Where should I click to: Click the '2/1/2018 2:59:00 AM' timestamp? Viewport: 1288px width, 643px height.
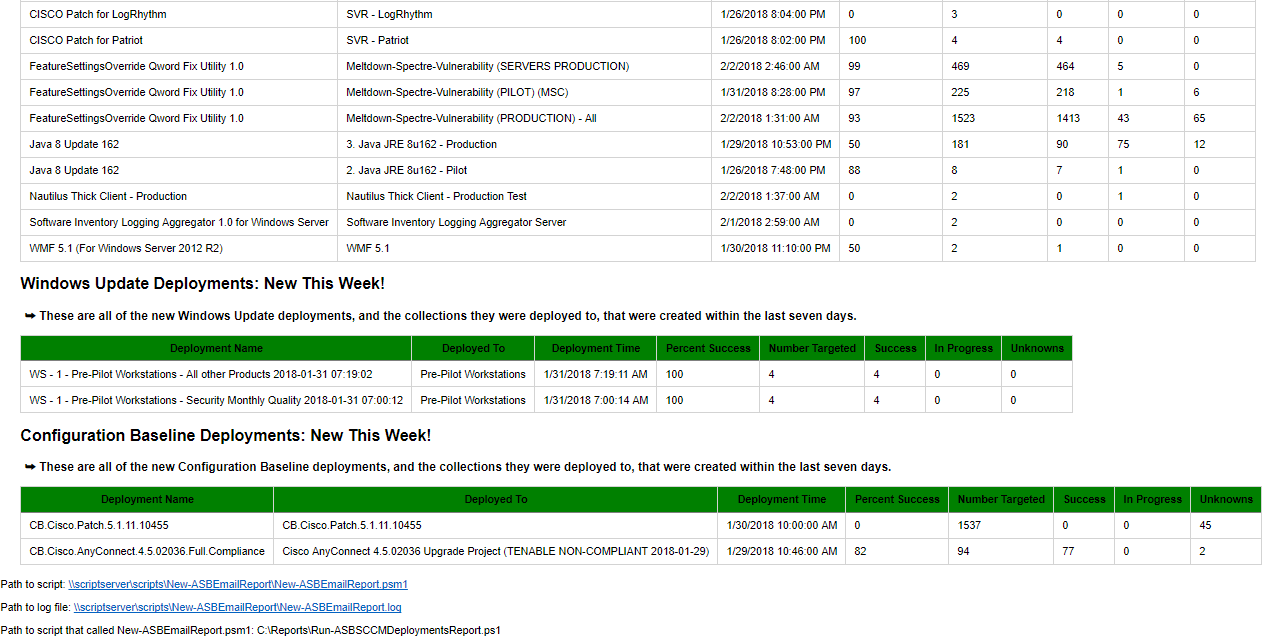pyautogui.click(x=770, y=223)
